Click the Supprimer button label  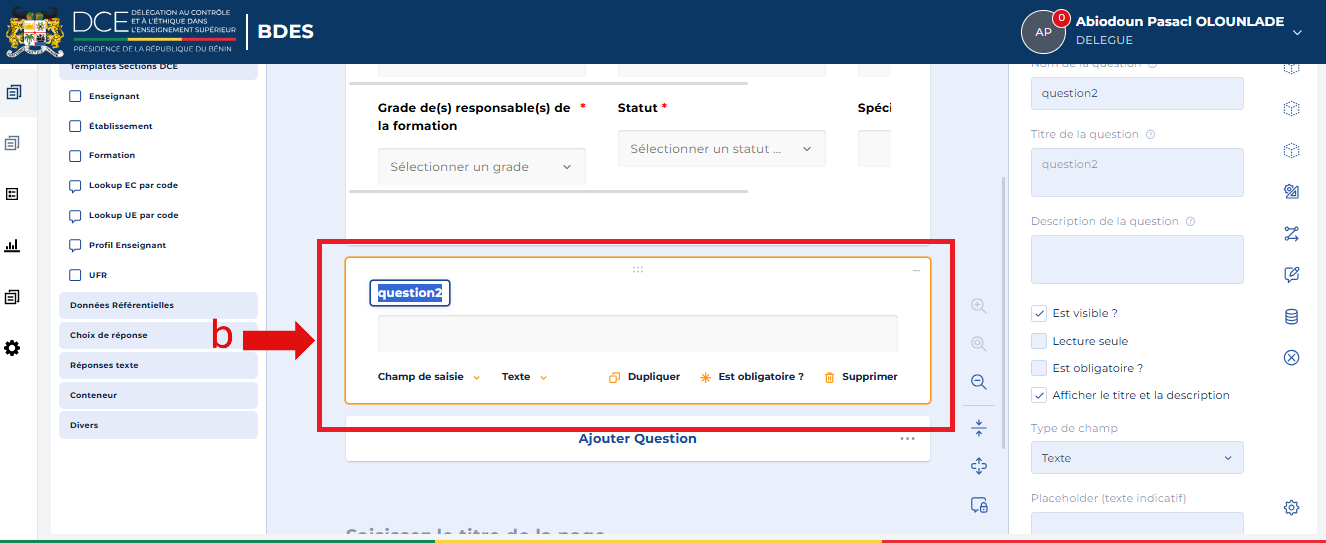[x=870, y=377]
